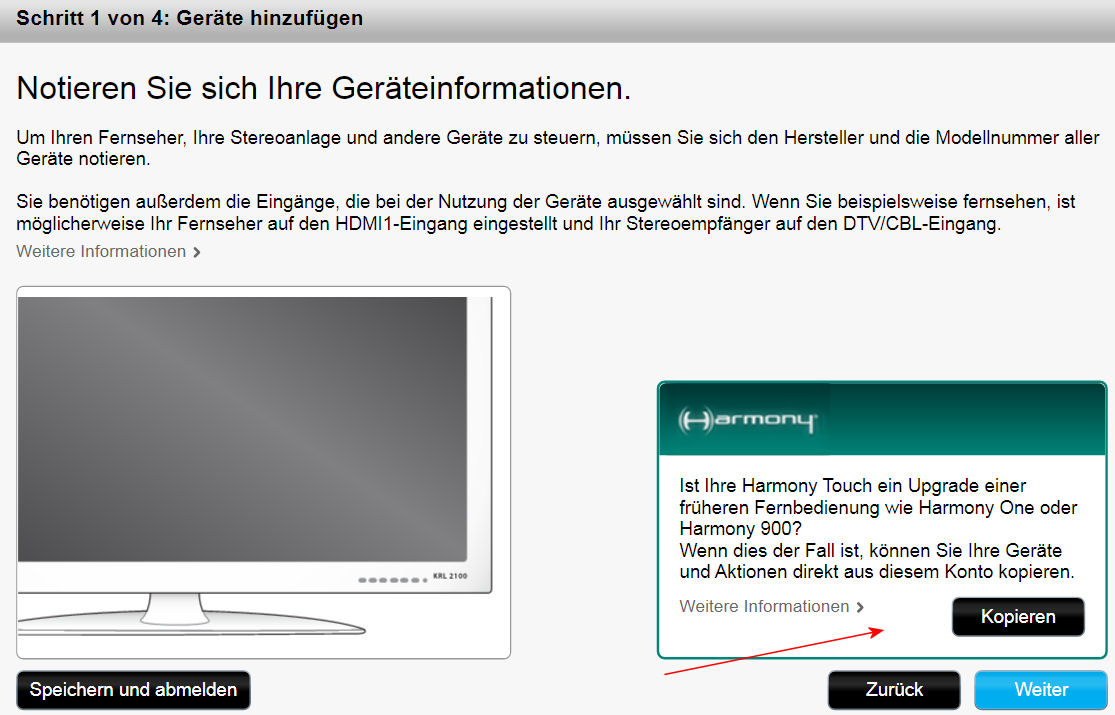Click the chevron beside Harmony panel's Weitere Informationen
This screenshot has width=1115, height=715.
860,607
